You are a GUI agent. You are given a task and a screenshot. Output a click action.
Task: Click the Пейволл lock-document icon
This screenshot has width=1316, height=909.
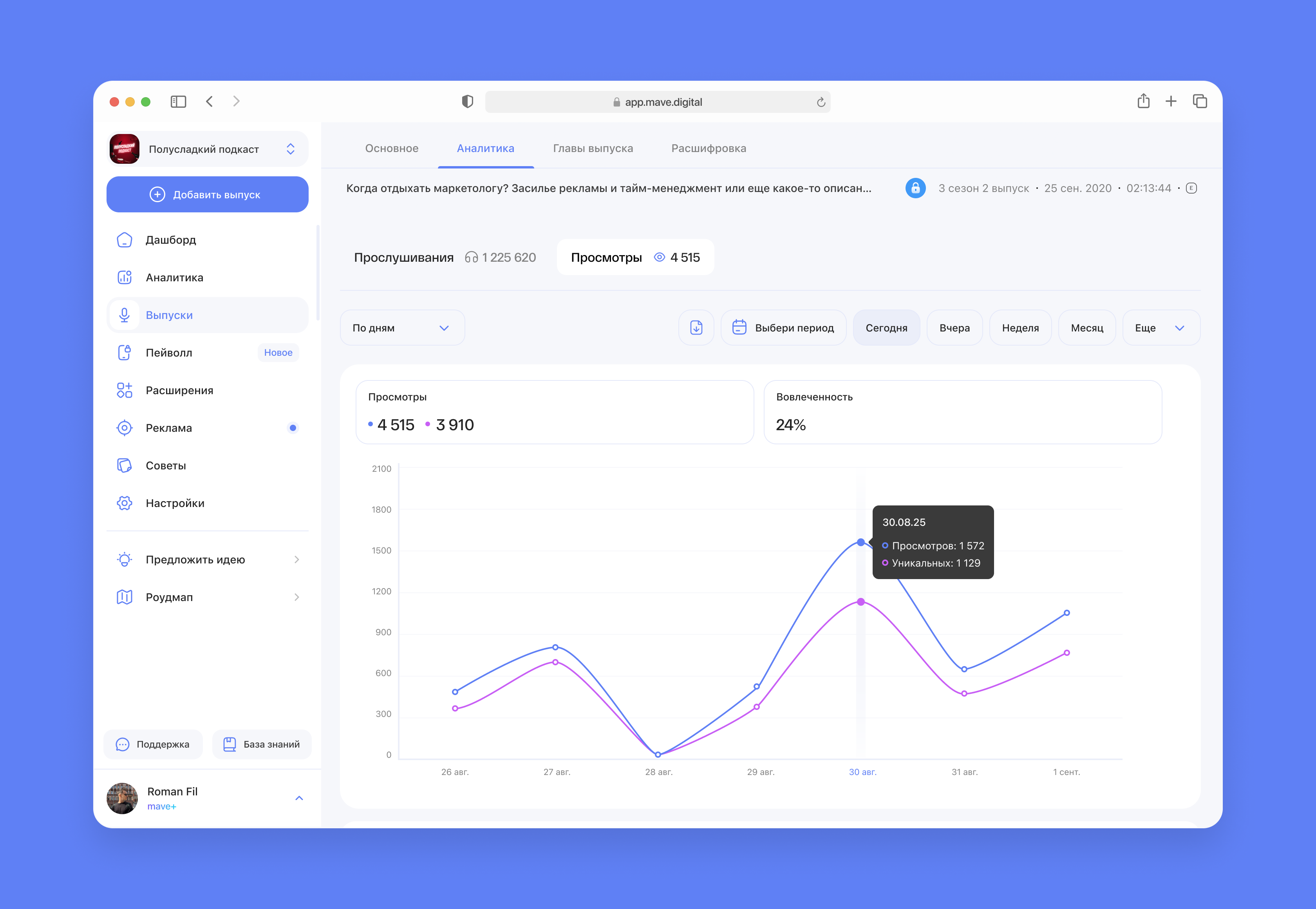tap(124, 353)
